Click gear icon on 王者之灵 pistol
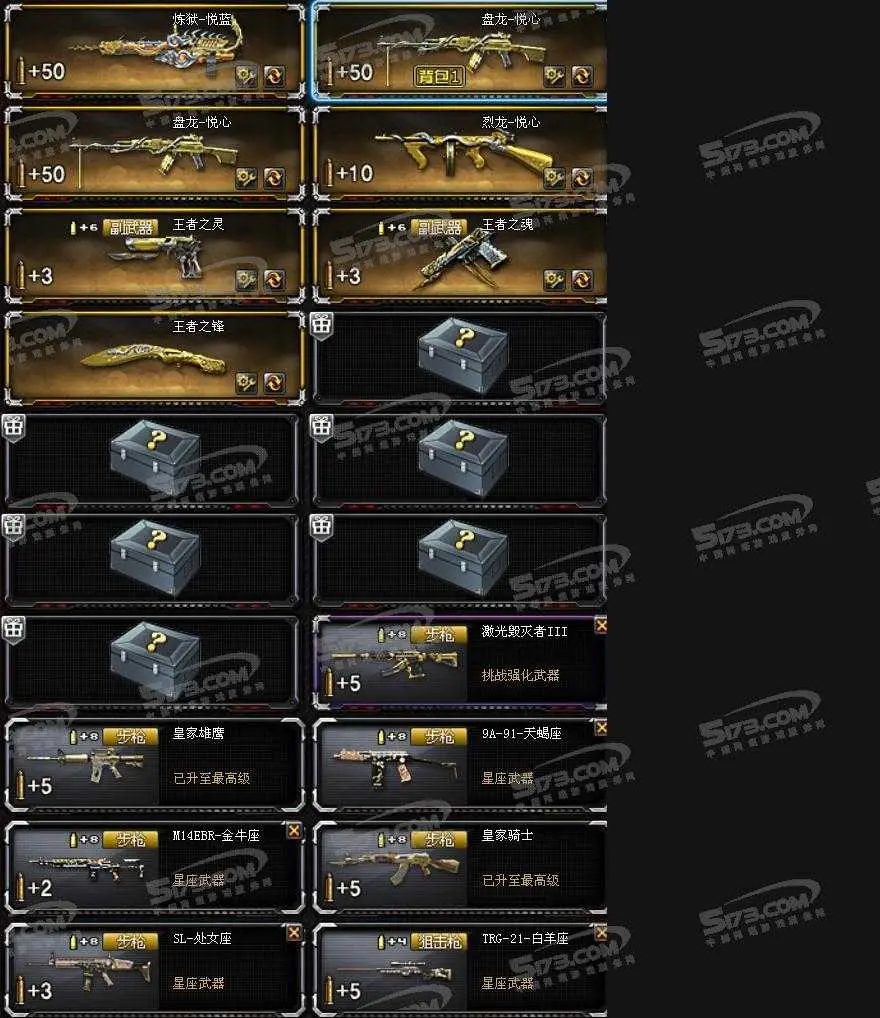 pos(246,280)
